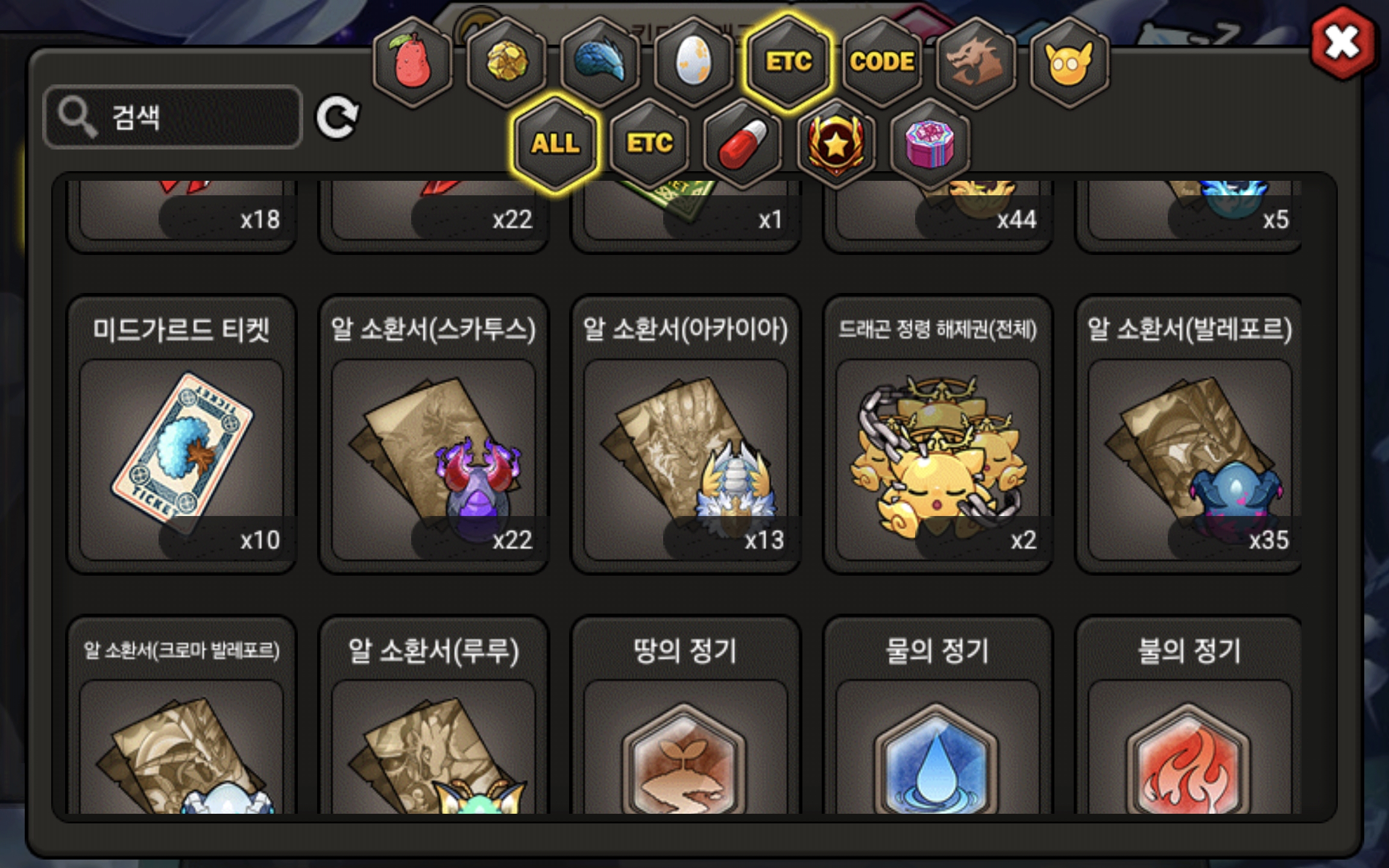The width and height of the screenshot is (1389, 868).
Task: Focus the 검색 search field
Action: click(x=173, y=117)
